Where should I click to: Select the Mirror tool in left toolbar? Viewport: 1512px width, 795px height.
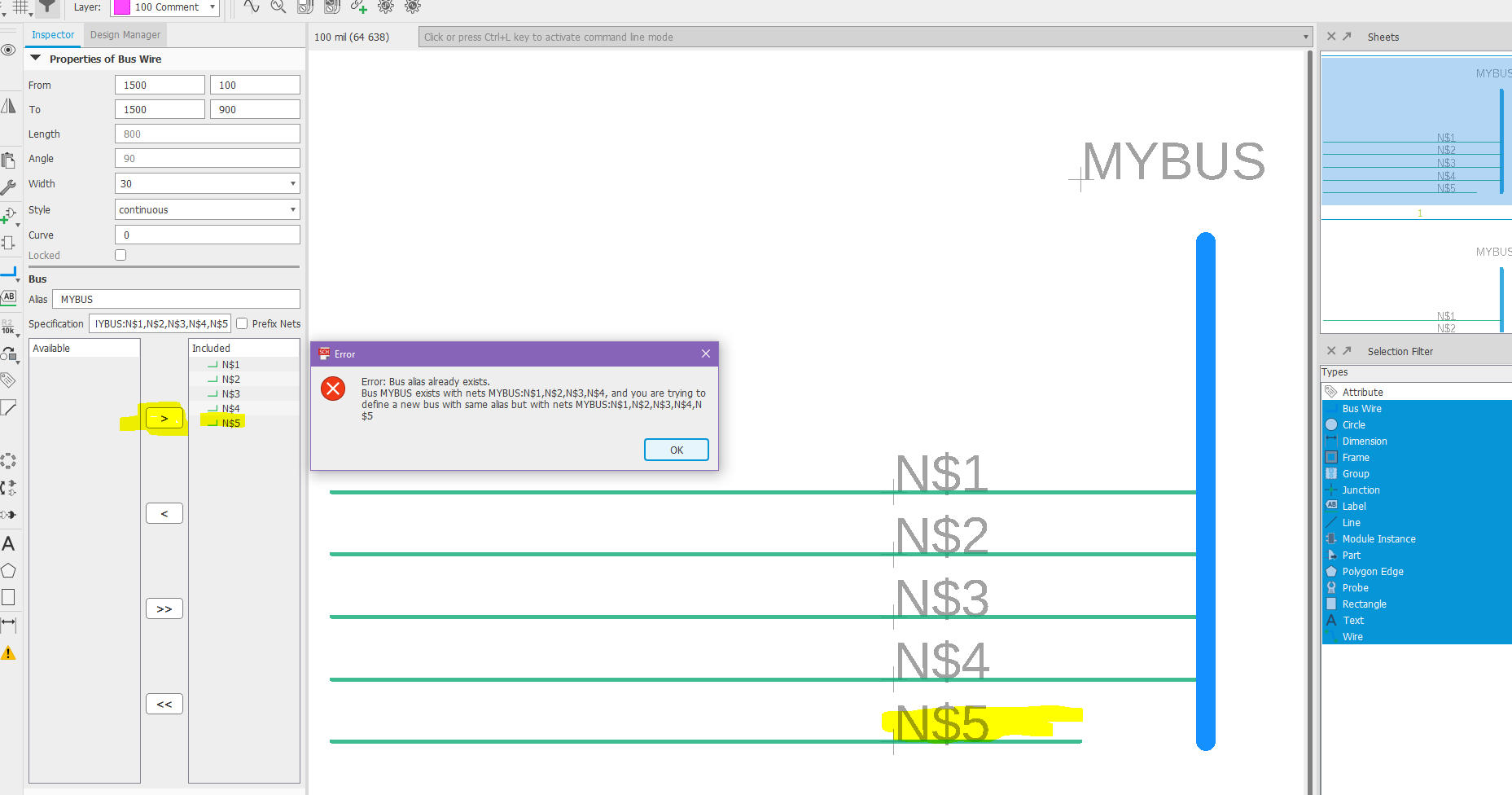pos(9,106)
